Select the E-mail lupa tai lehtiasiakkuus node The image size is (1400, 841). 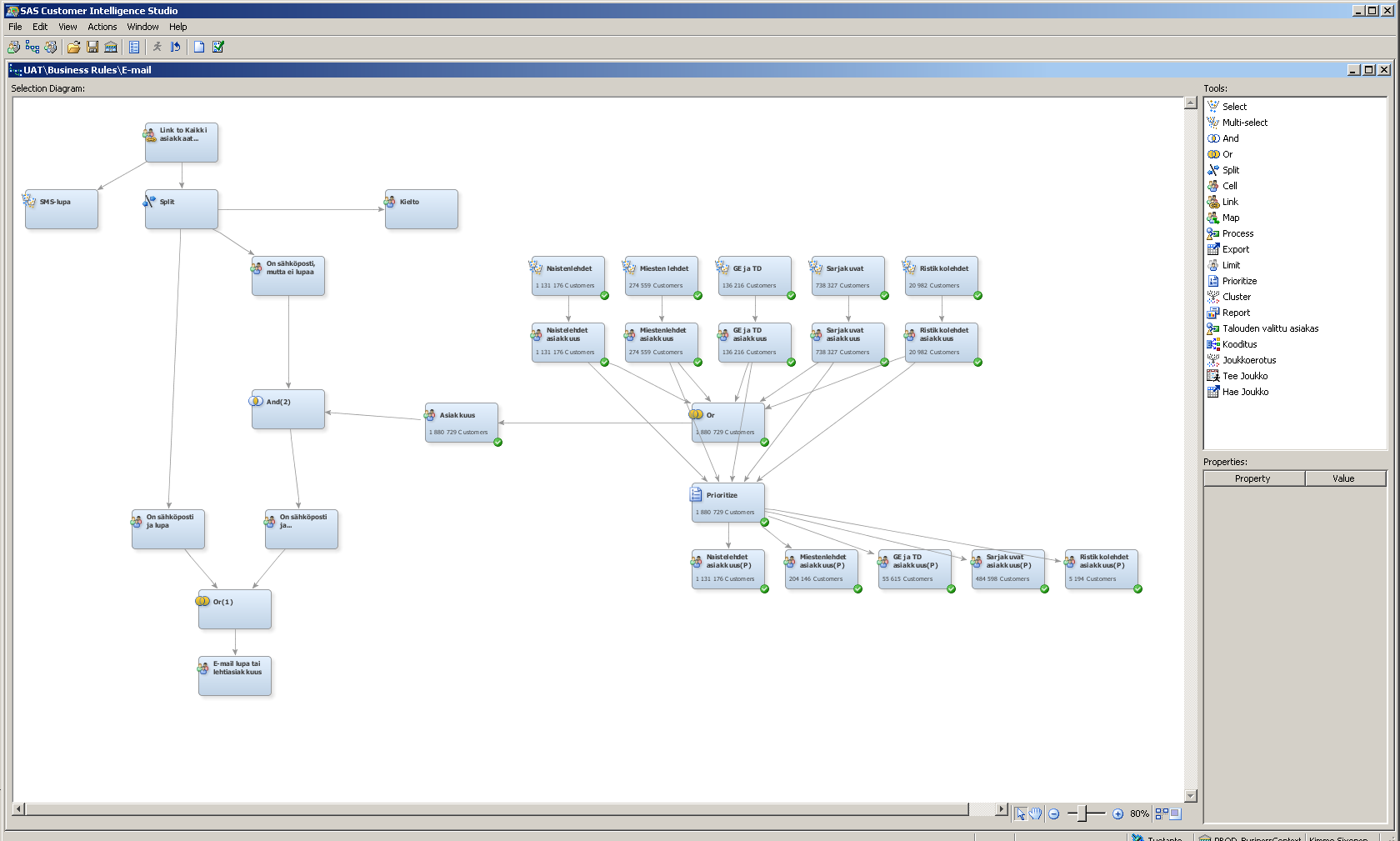click(x=234, y=676)
